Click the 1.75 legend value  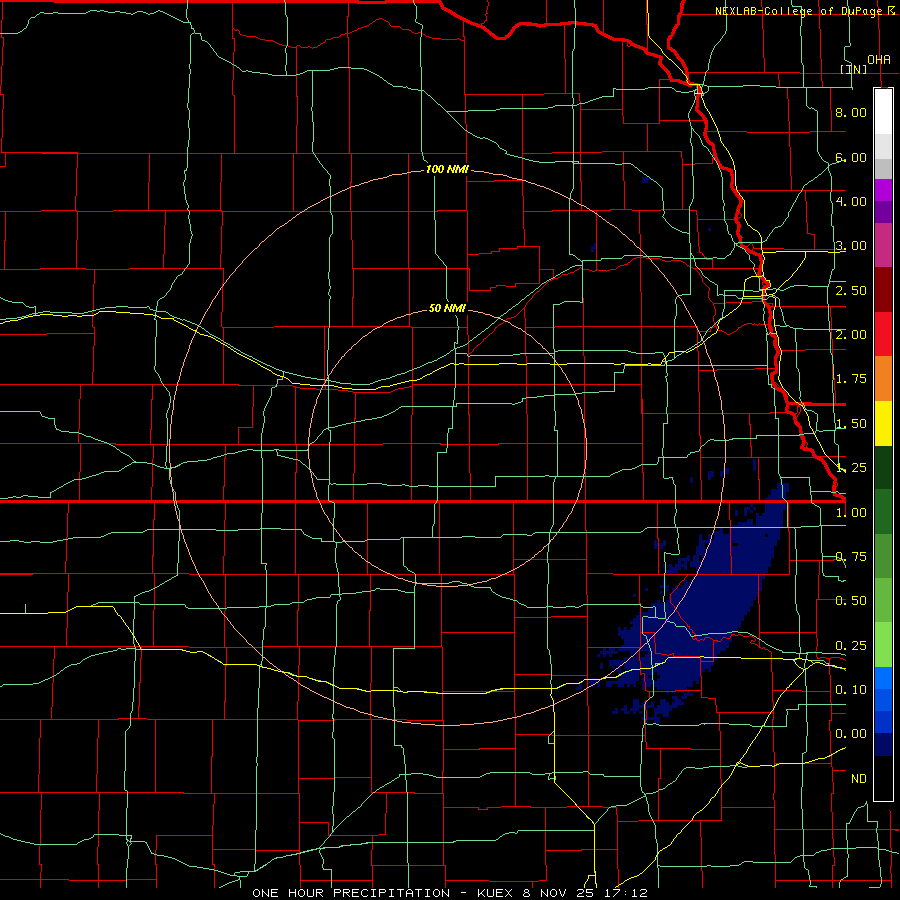851,379
